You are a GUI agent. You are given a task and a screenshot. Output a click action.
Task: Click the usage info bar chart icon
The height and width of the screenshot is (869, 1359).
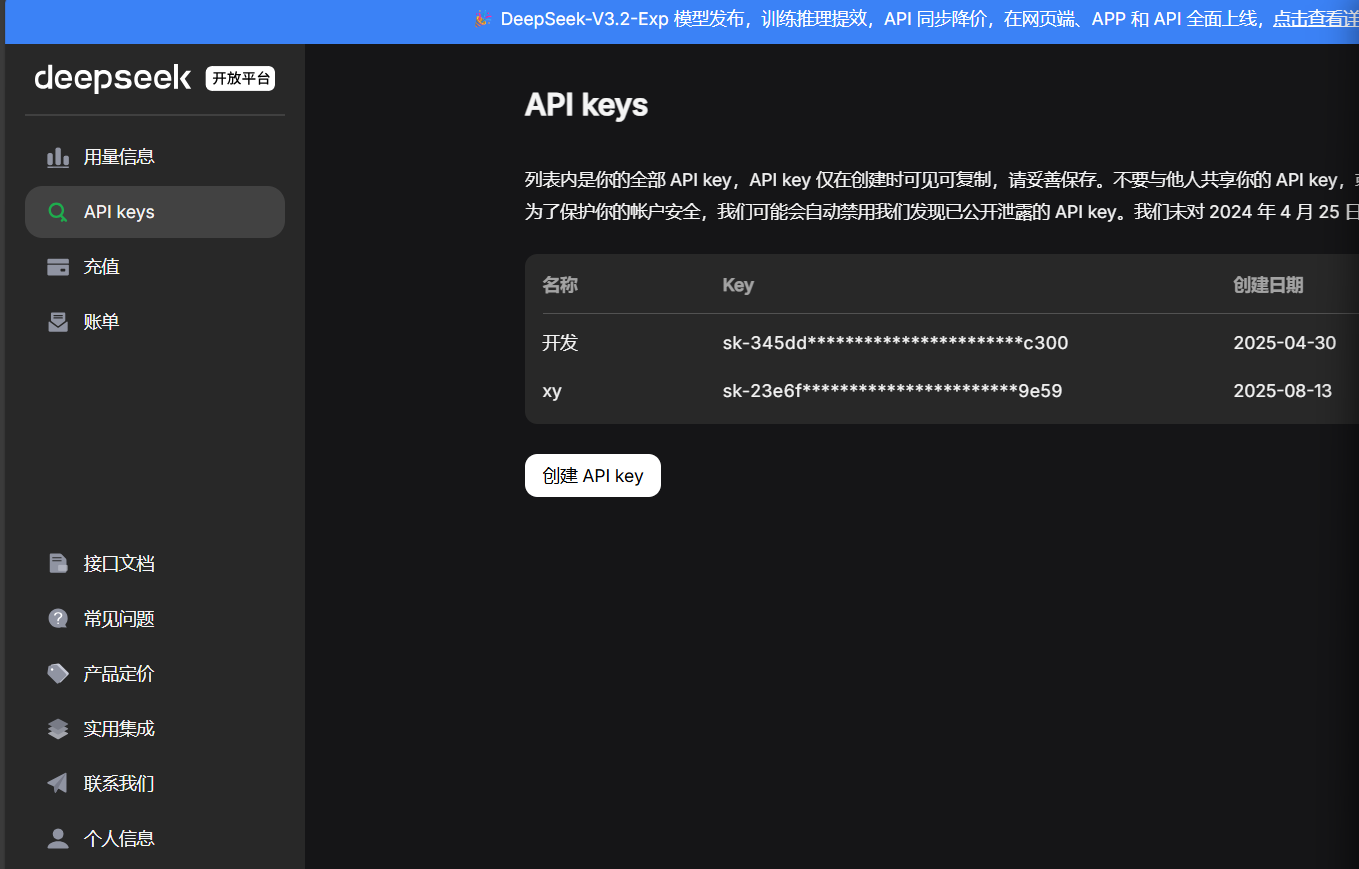pos(58,157)
